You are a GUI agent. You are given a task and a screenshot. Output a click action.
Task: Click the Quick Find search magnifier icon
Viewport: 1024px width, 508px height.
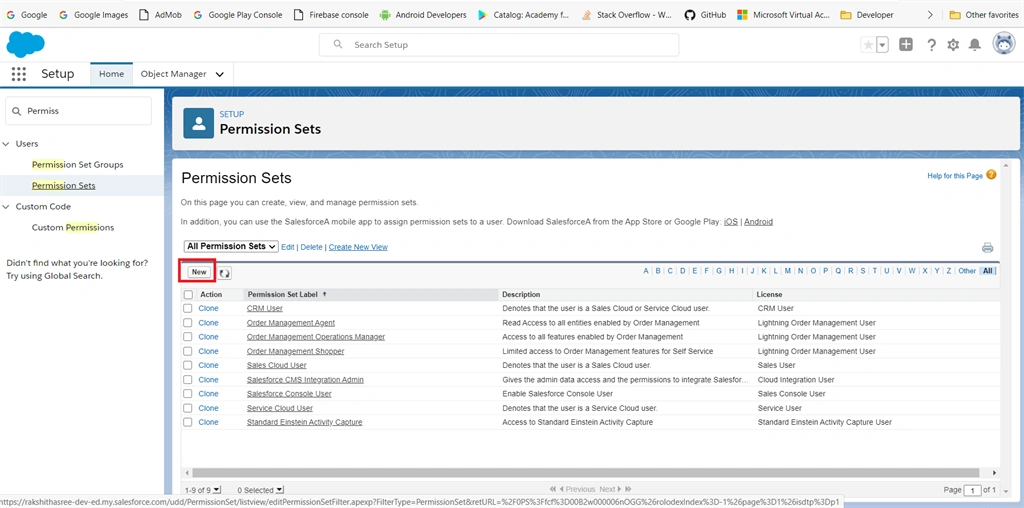click(x=17, y=111)
